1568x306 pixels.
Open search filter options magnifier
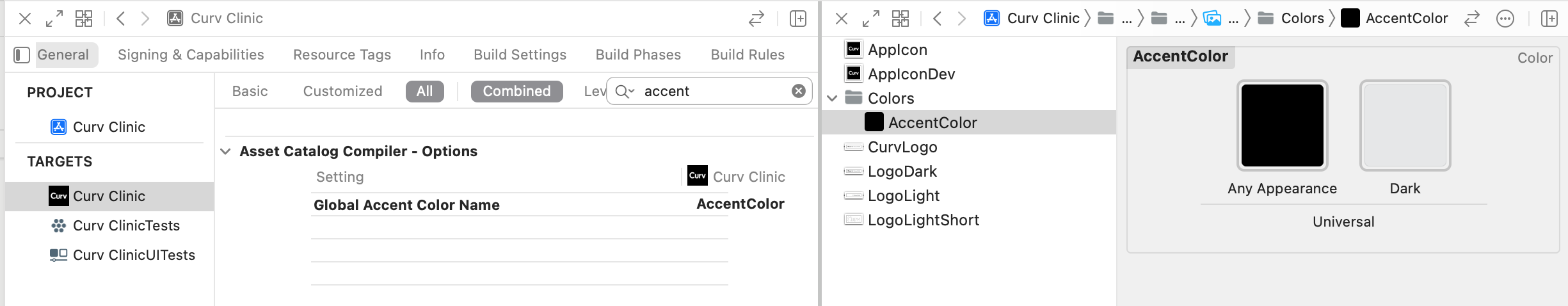[624, 92]
